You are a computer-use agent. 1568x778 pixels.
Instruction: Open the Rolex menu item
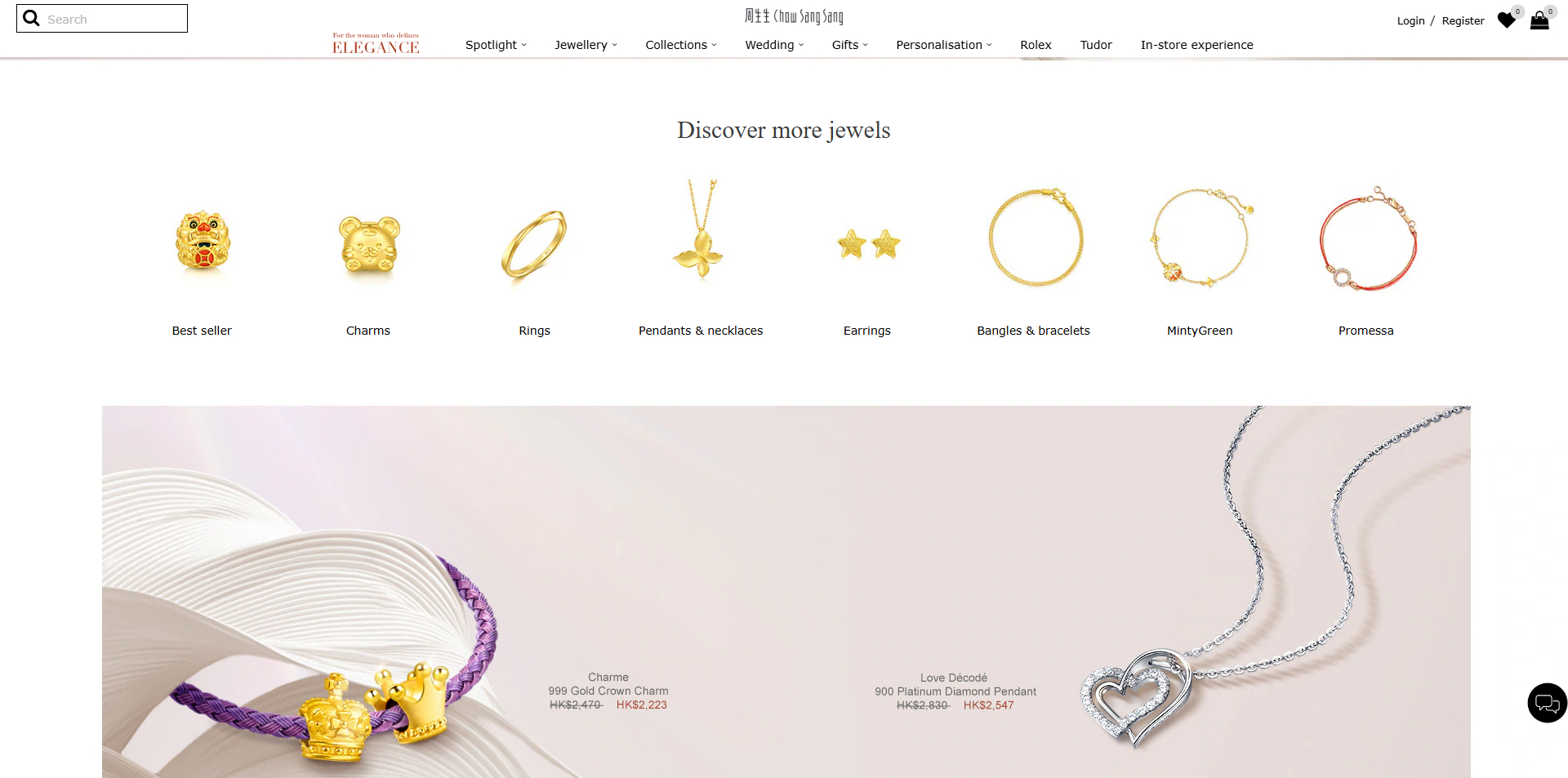coord(1036,45)
